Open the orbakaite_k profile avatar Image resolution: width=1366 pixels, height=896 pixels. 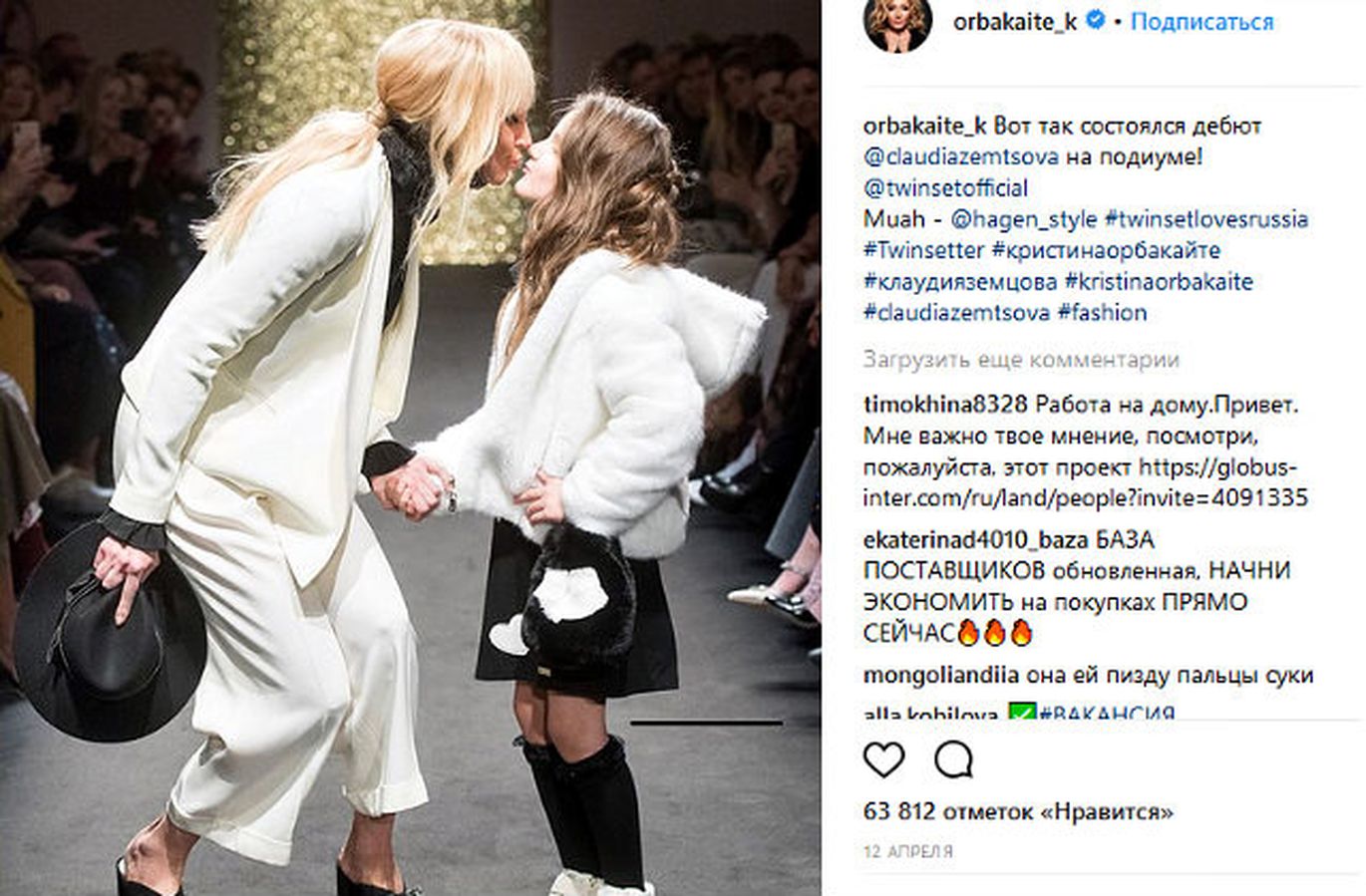click(x=897, y=24)
